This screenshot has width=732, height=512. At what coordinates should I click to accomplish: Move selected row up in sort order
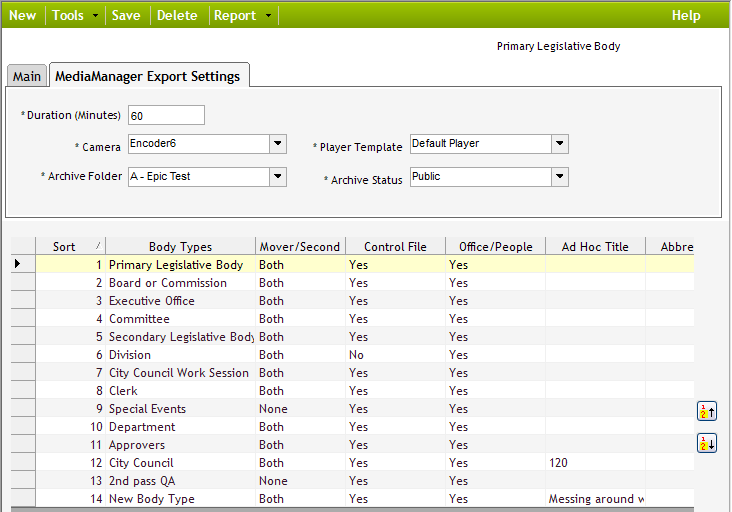[x=707, y=412]
